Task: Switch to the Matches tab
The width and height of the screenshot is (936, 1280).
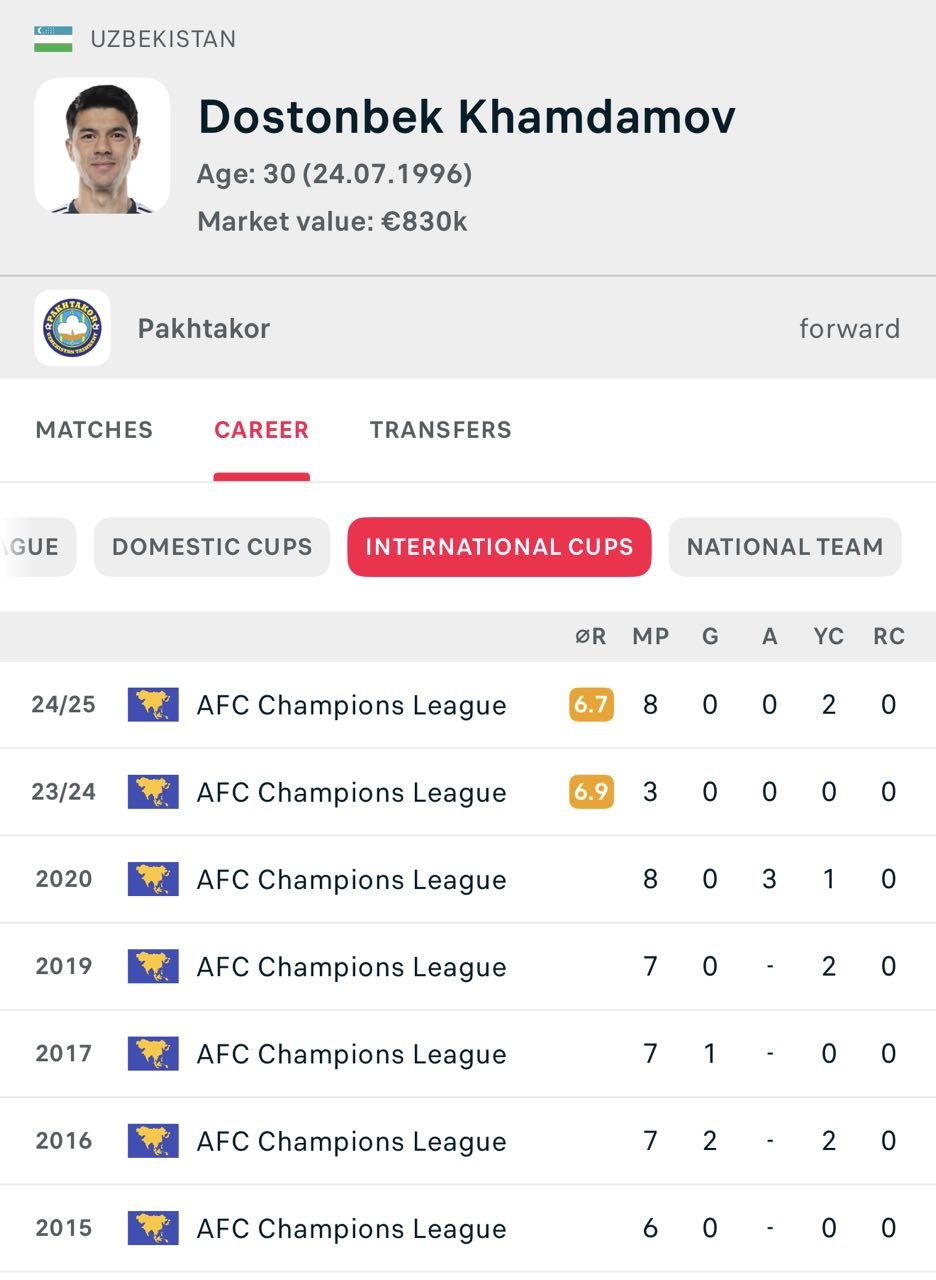Action: click(94, 430)
